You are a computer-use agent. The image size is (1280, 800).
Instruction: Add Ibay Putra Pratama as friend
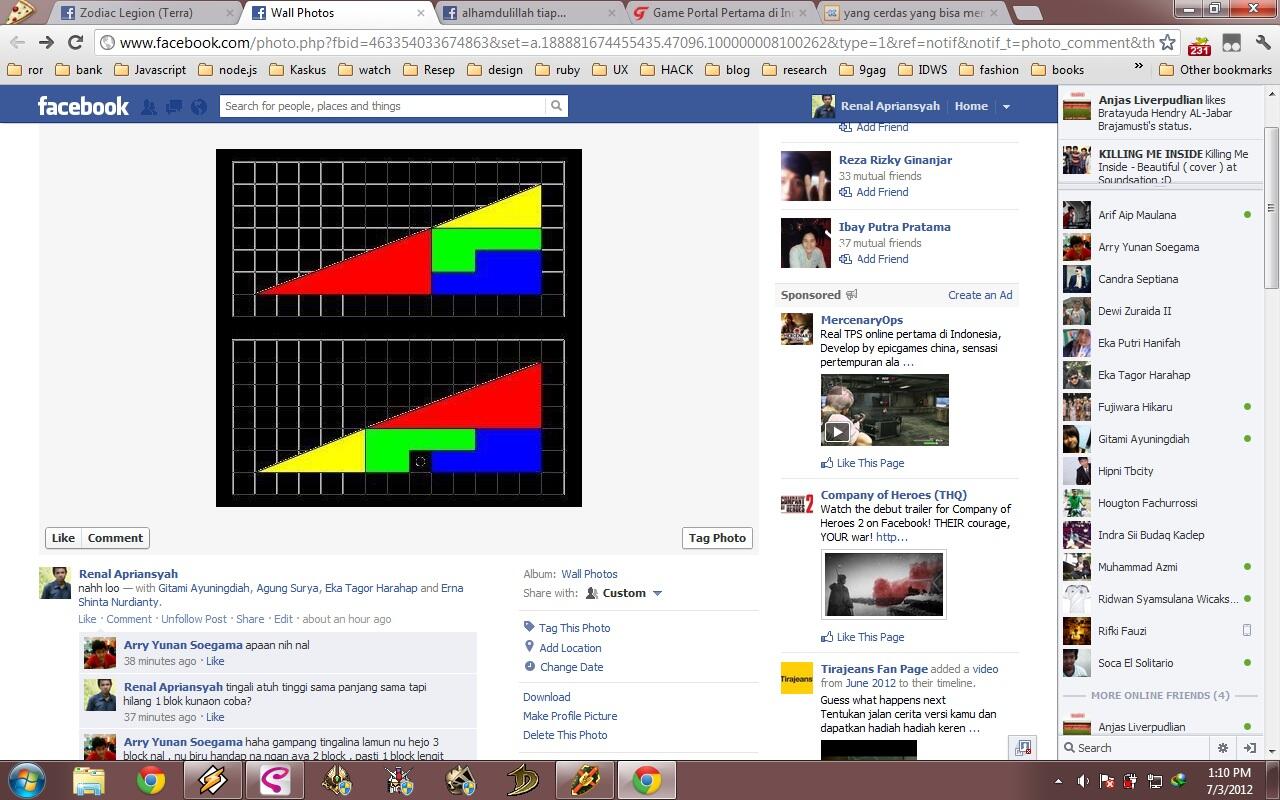(874, 259)
